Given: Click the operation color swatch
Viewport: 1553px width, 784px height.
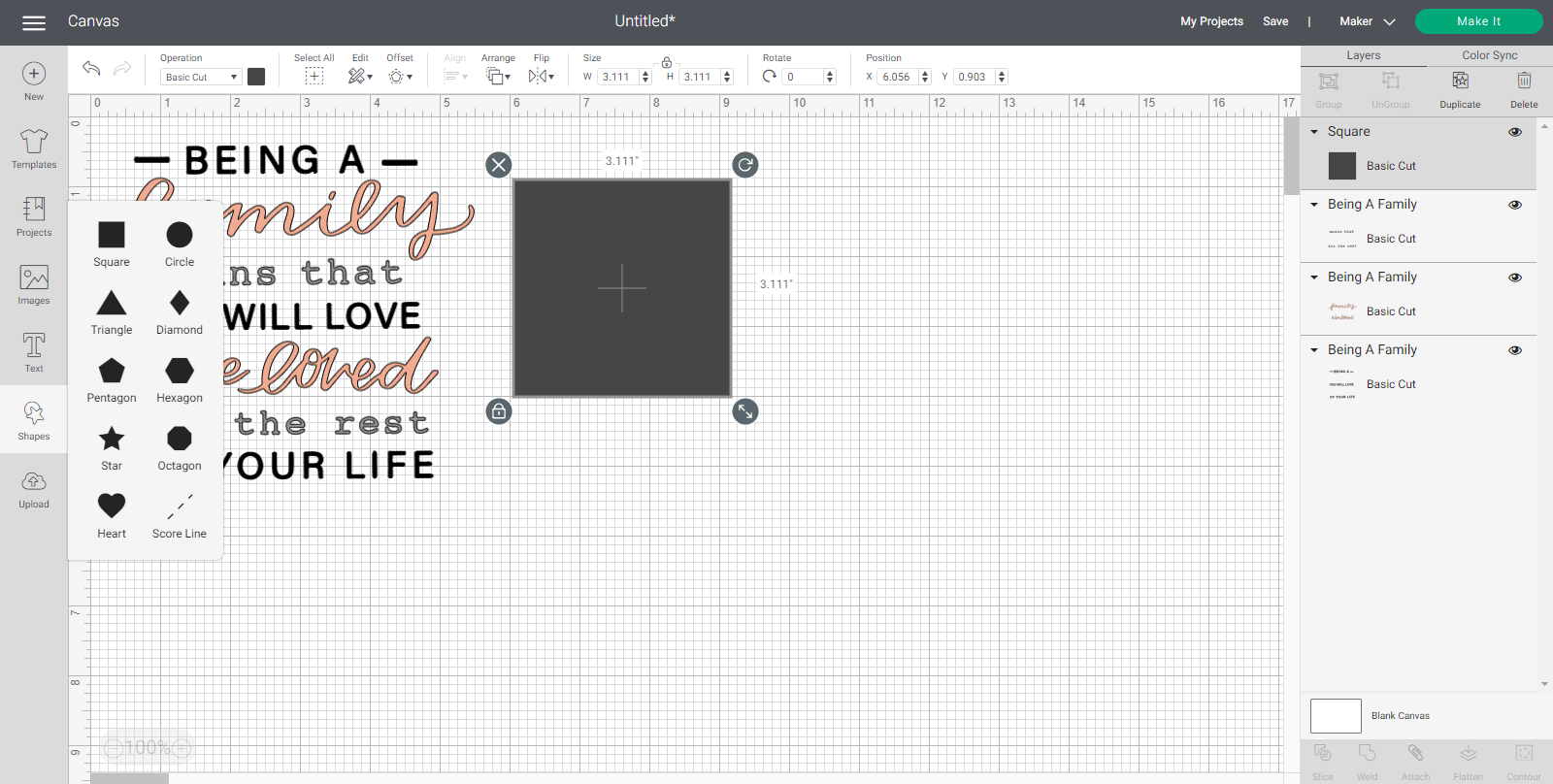Looking at the screenshot, I should coord(256,77).
